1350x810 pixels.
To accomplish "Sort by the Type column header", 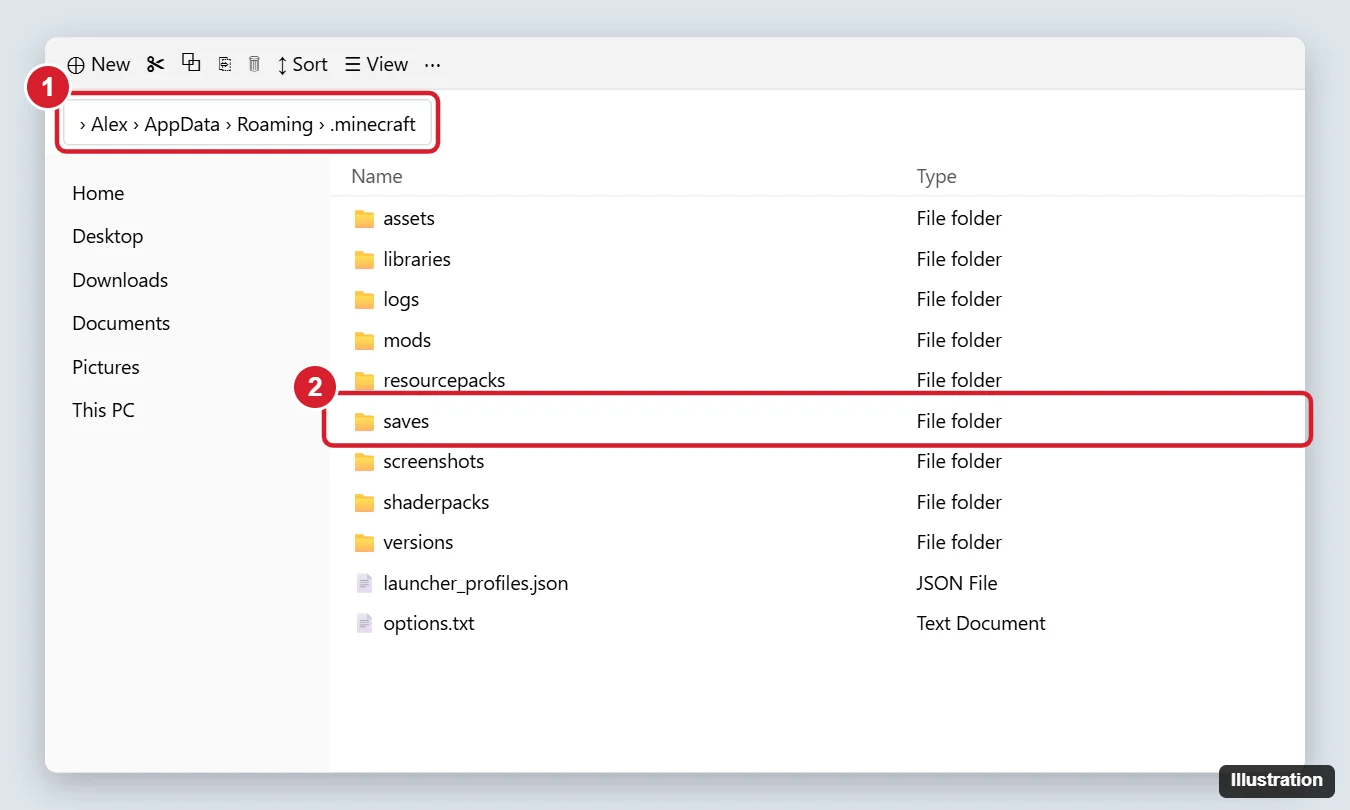I will click(x=937, y=176).
